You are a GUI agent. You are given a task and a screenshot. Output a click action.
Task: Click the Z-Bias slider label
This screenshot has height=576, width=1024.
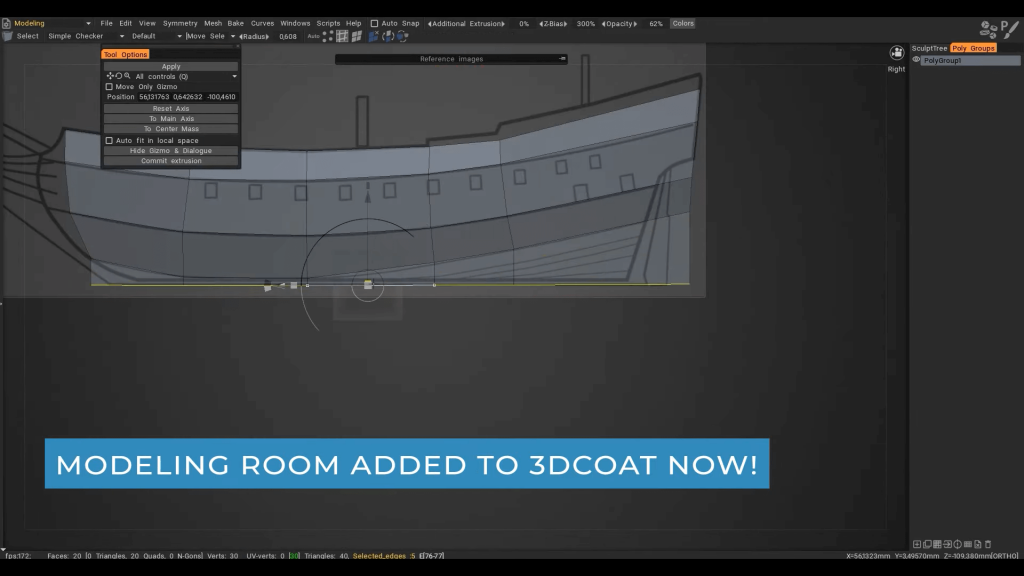tap(552, 24)
